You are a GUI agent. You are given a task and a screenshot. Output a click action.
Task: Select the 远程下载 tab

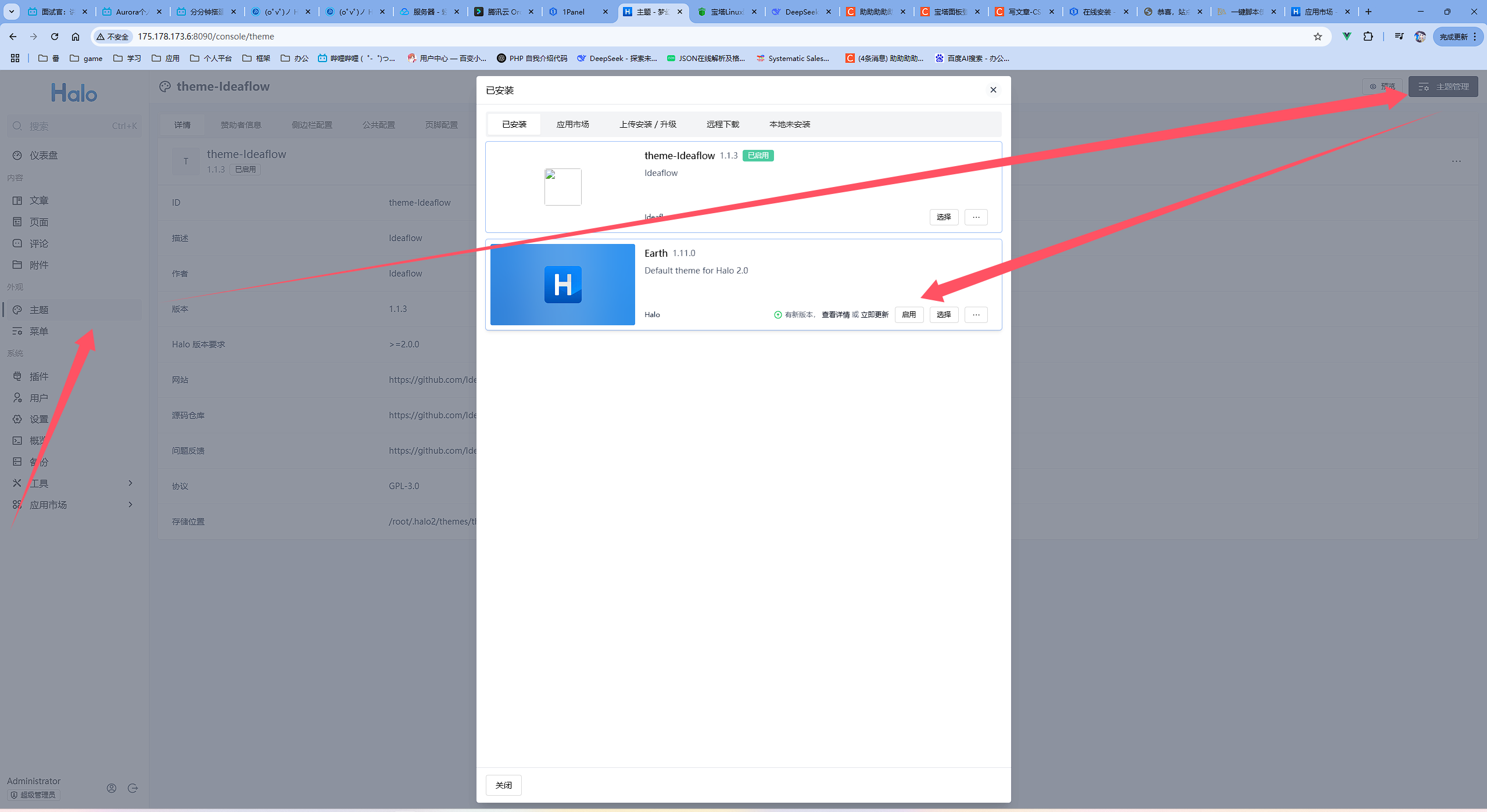pyautogui.click(x=722, y=124)
